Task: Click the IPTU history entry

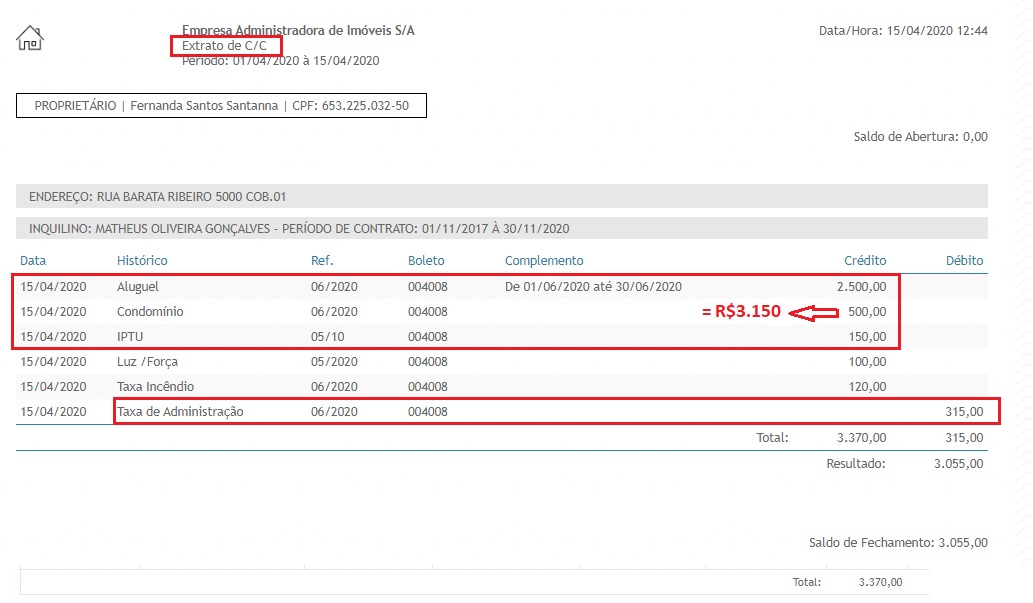Action: [131, 337]
